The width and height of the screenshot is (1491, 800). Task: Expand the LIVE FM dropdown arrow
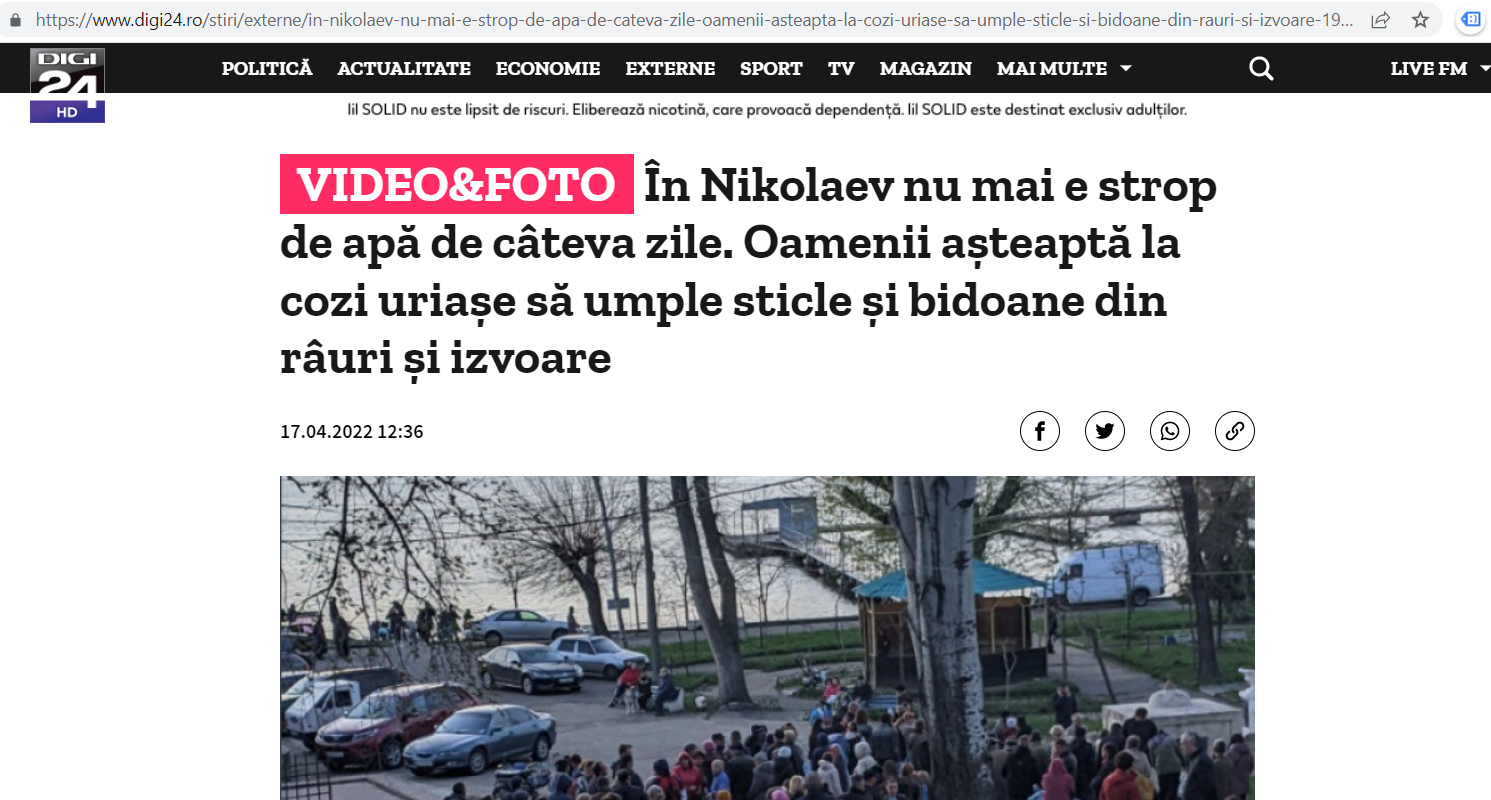click(x=1483, y=68)
